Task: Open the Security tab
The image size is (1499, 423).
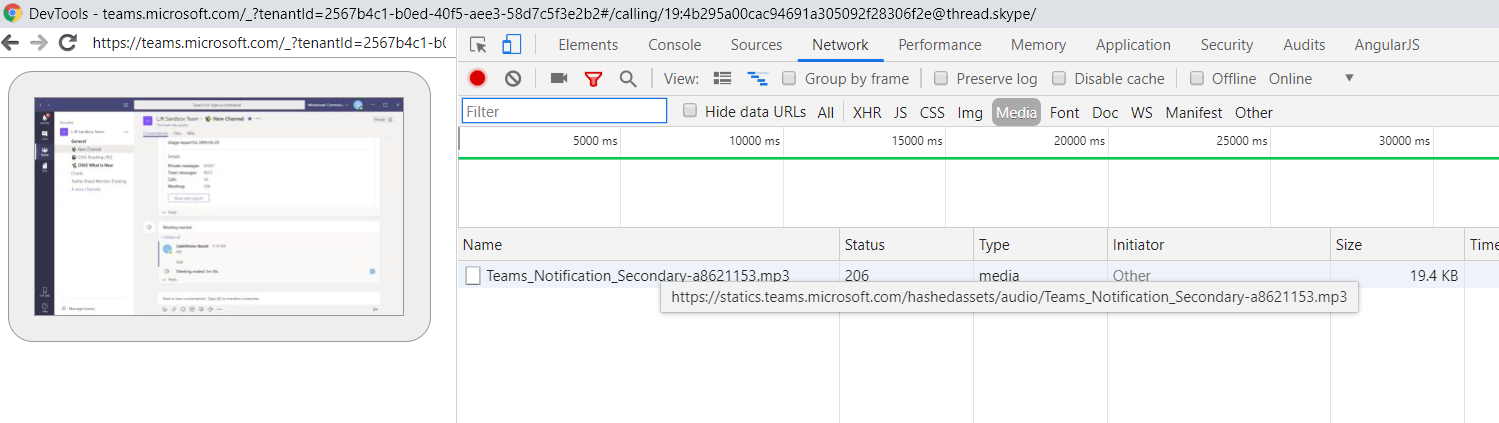Action: [x=1227, y=45]
